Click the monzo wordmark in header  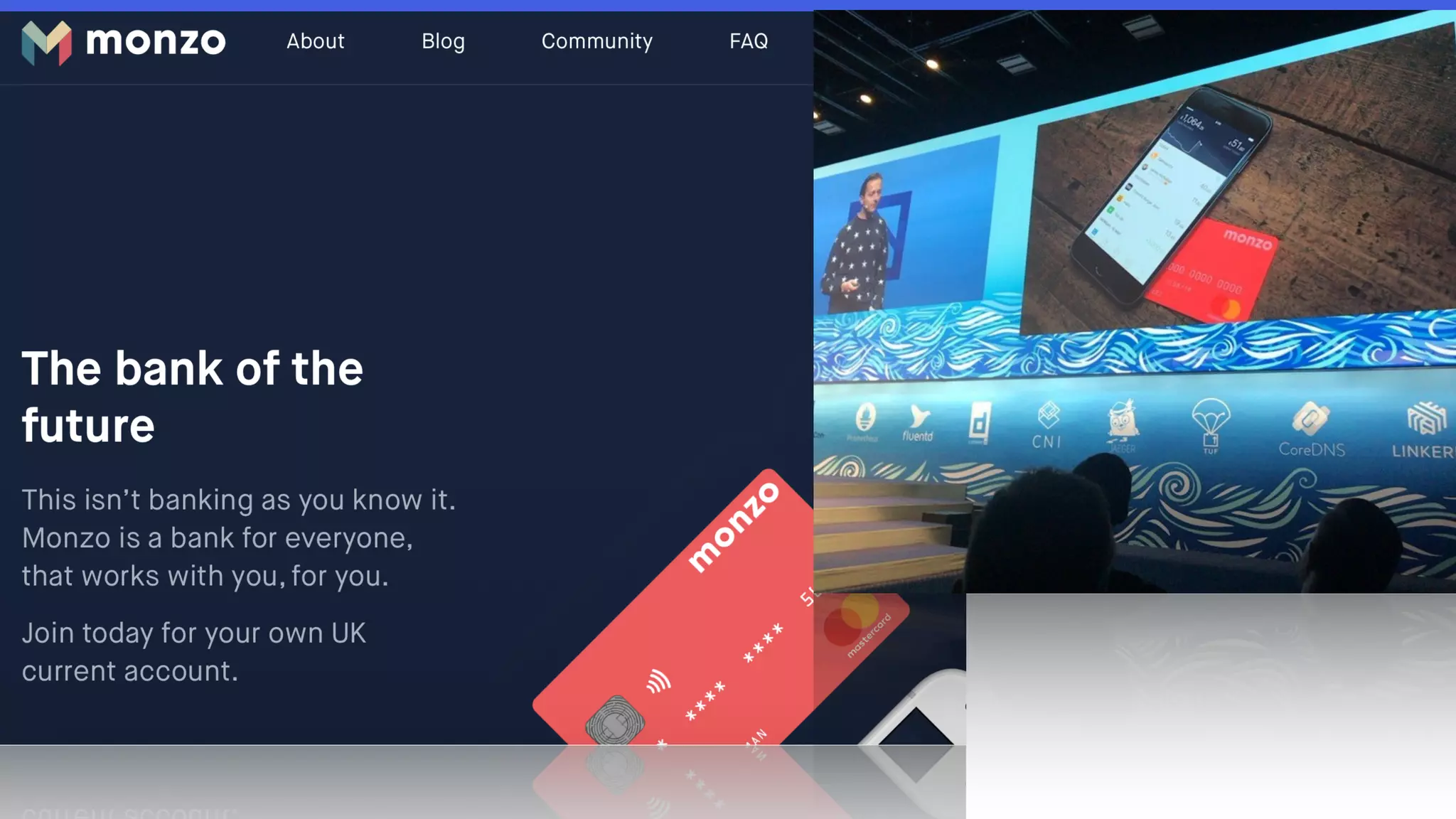click(x=156, y=41)
